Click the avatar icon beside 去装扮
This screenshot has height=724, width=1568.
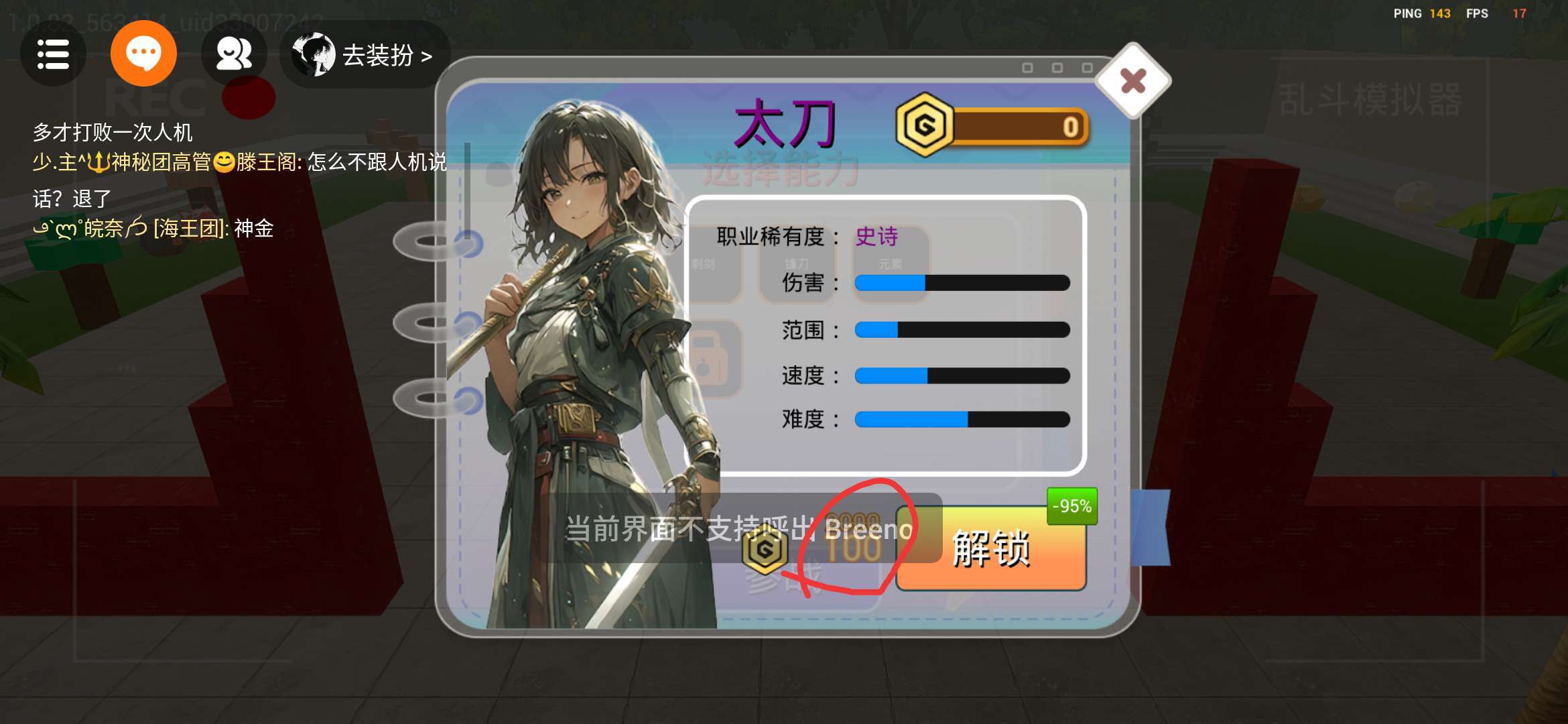[x=314, y=54]
